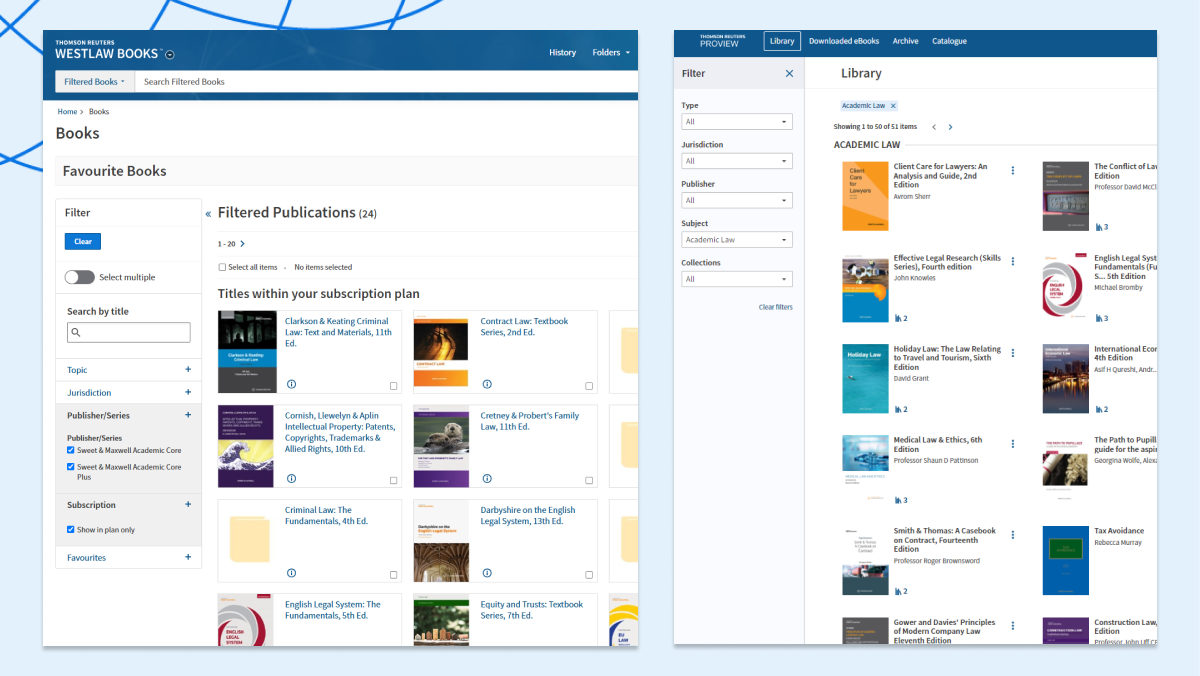The image size is (1200, 676).
Task: Uncheck Show in plan only checkbox
Action: pyautogui.click(x=71, y=530)
